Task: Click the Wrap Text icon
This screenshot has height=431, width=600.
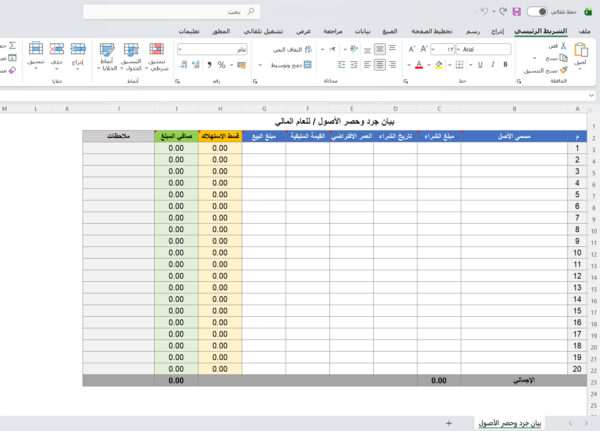Action: click(308, 49)
